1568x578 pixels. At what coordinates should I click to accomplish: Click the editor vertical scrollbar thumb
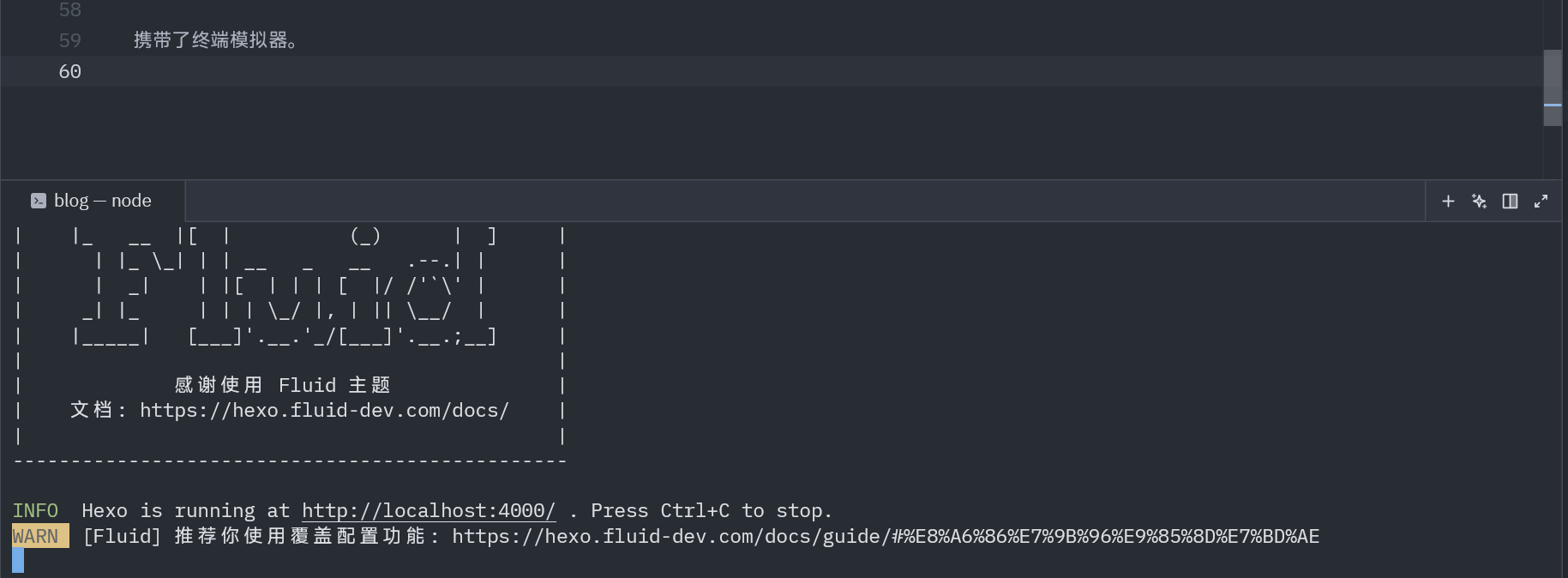[1552, 87]
